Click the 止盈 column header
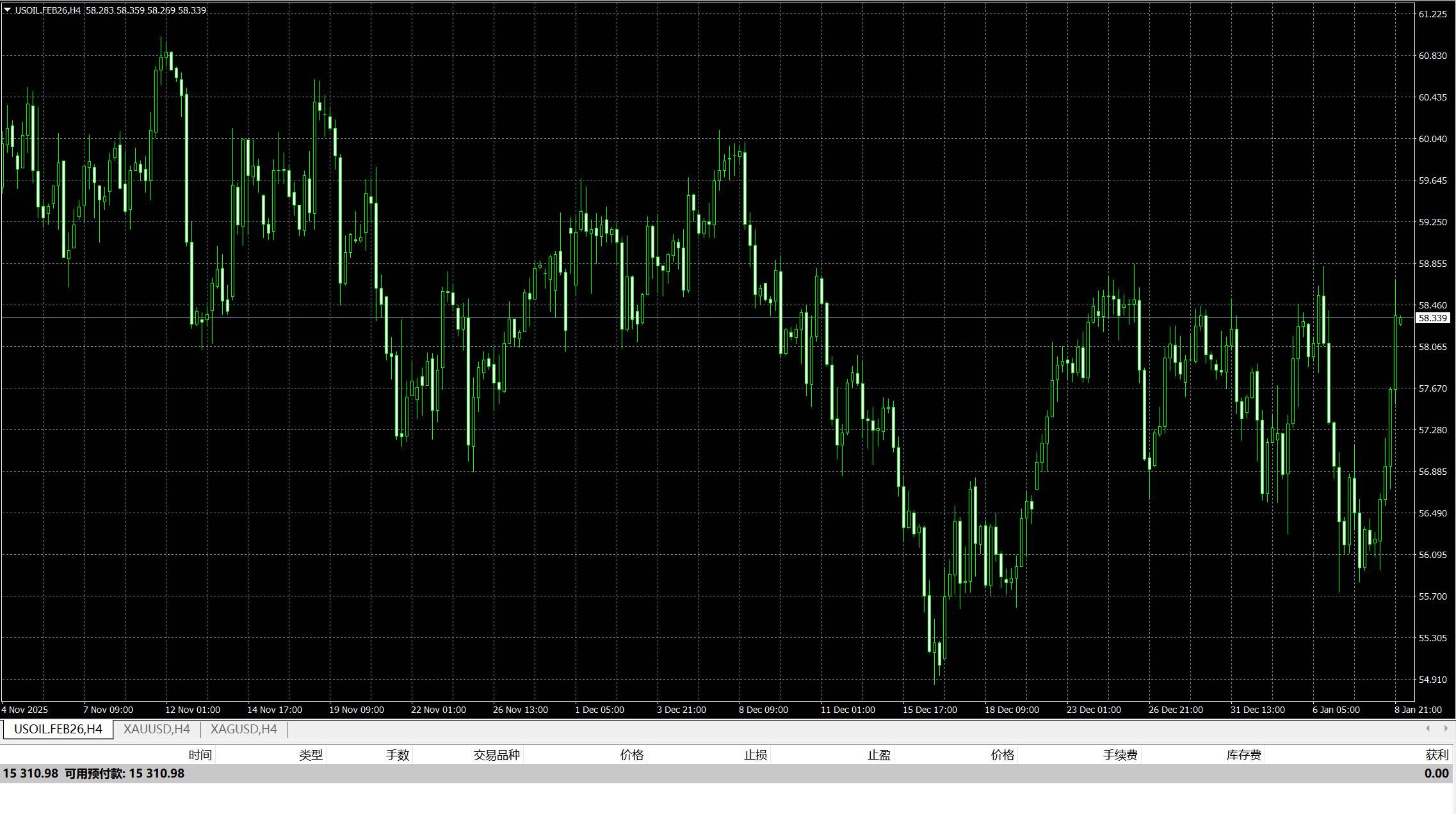The image size is (1456, 814). point(878,755)
